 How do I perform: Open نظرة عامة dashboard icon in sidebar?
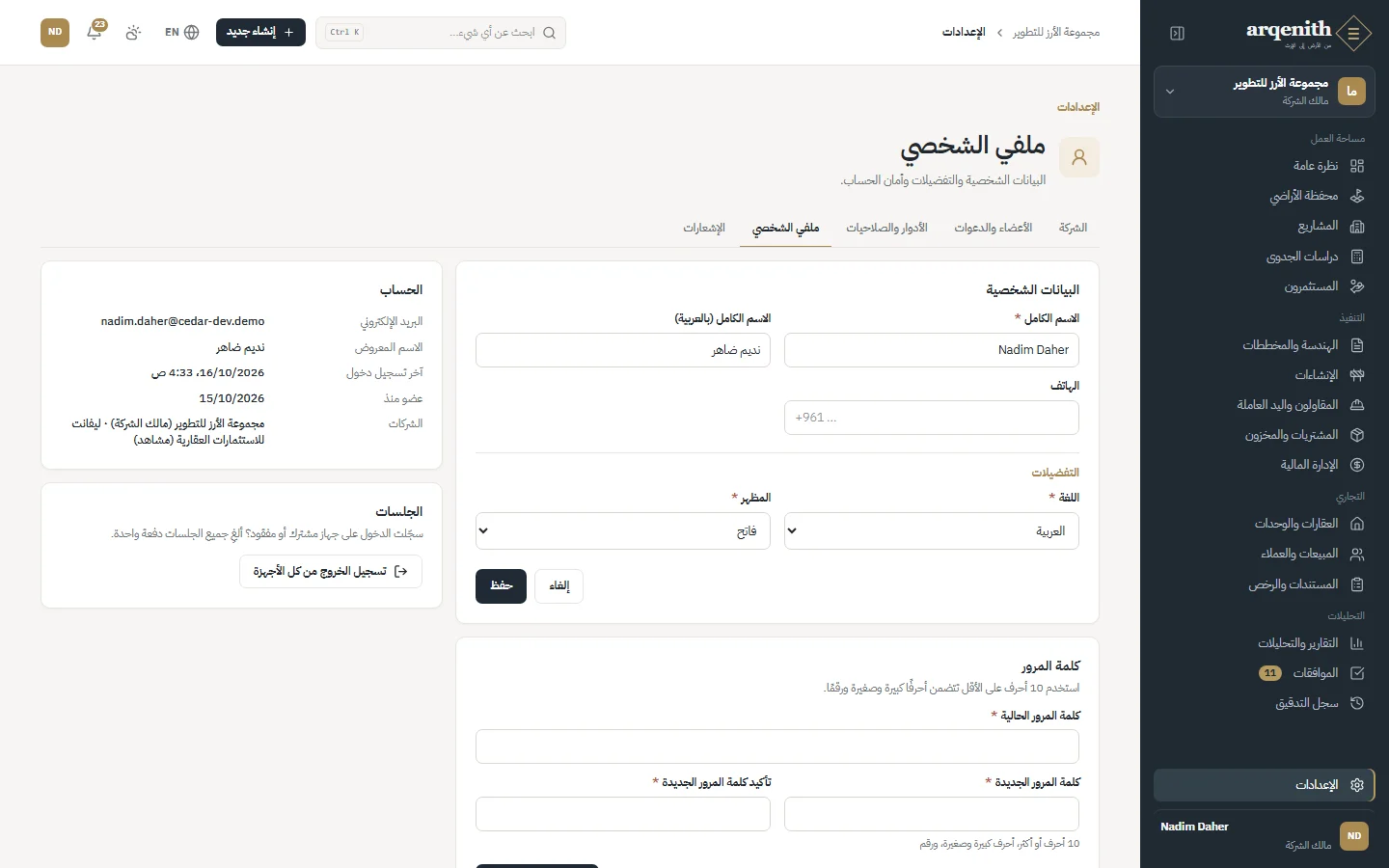tap(1357, 166)
